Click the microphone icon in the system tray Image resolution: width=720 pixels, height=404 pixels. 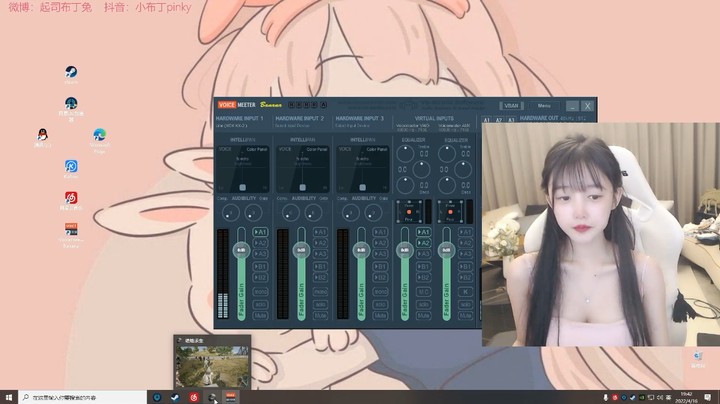click(x=606, y=397)
